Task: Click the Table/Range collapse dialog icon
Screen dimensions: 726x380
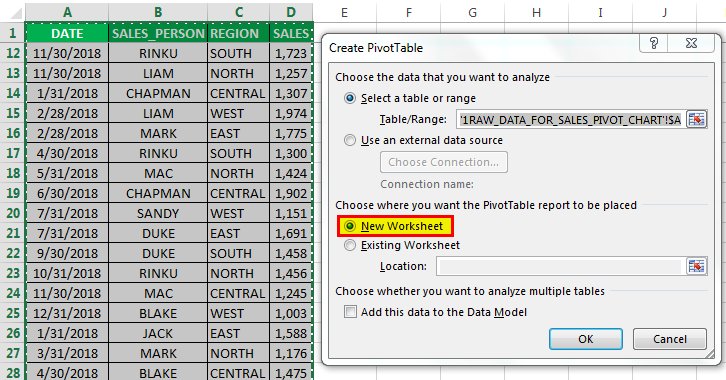Action: point(696,119)
